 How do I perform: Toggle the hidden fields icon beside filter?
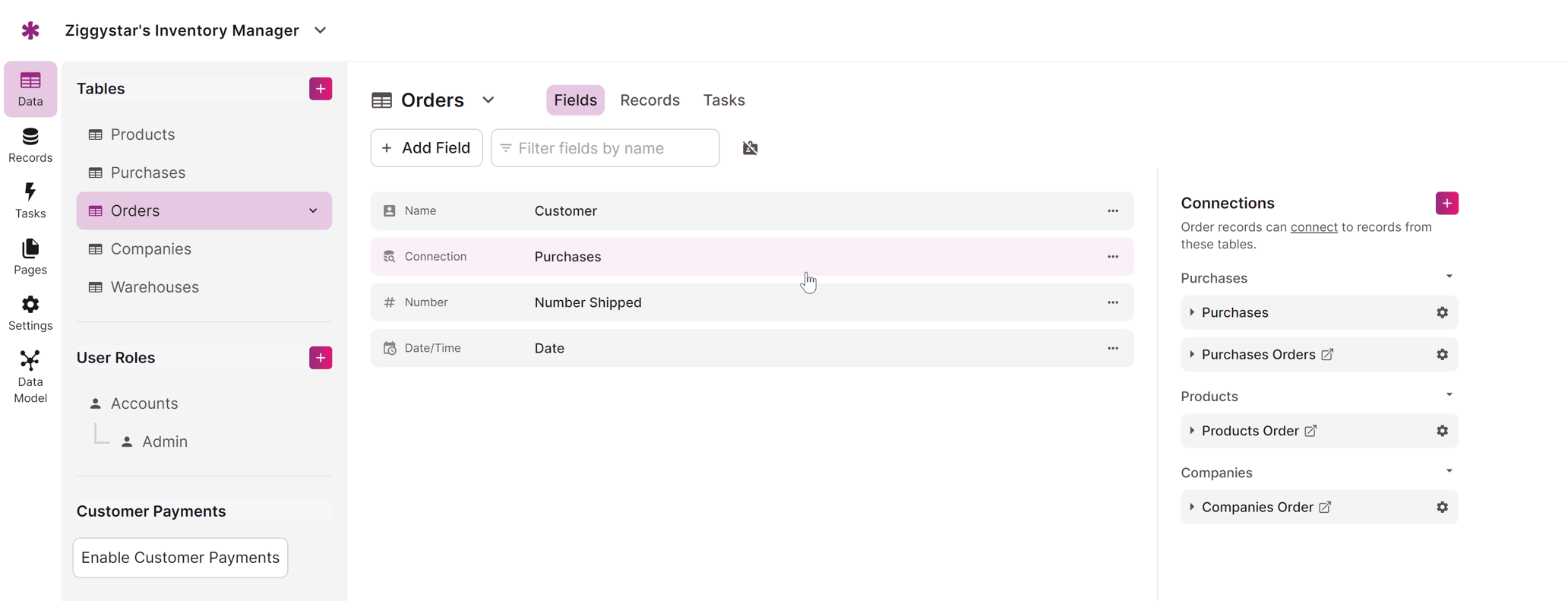click(x=750, y=148)
